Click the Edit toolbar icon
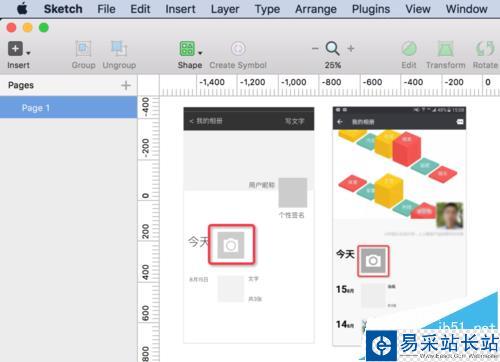The width and height of the screenshot is (500, 362). 409,49
